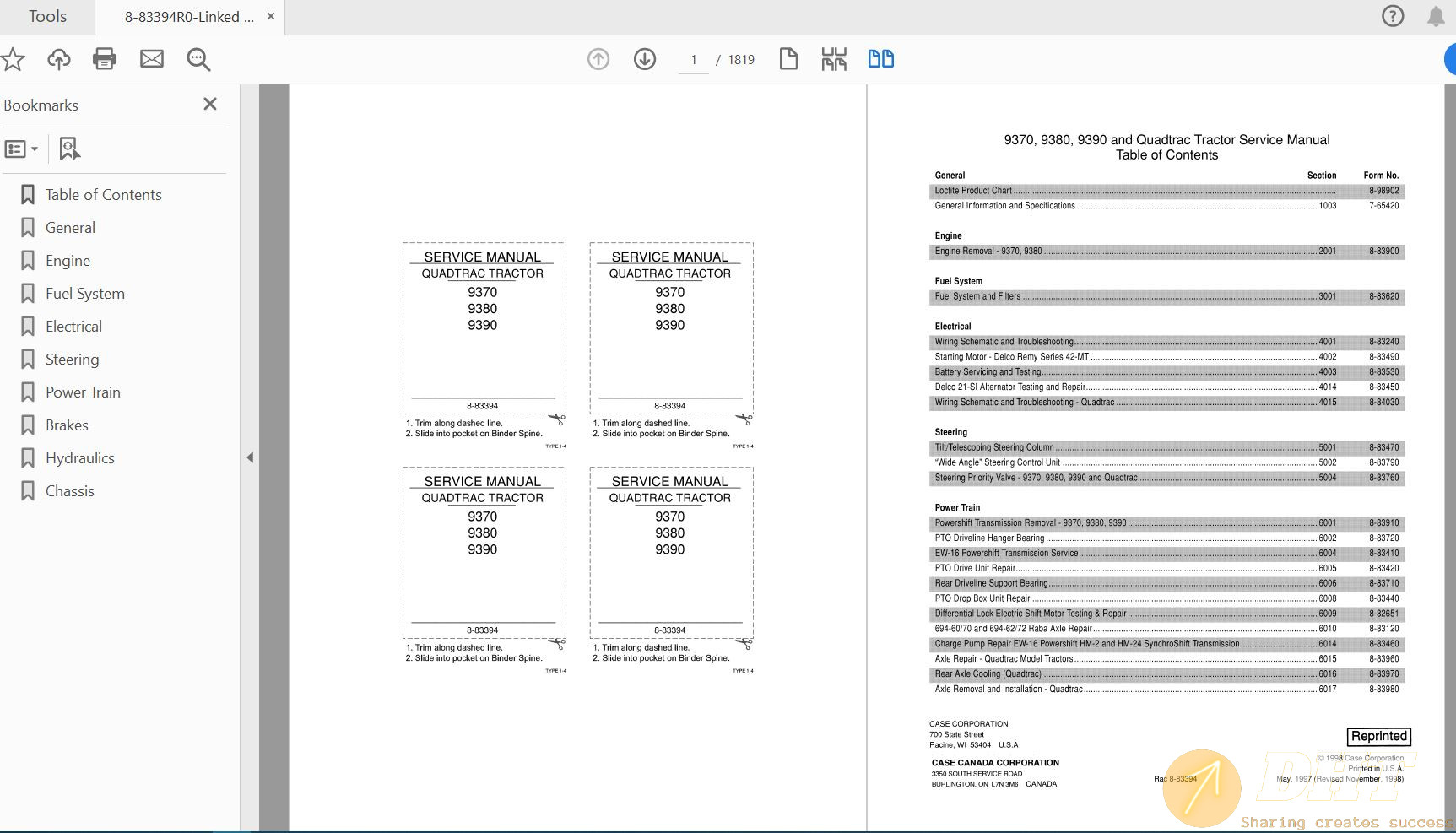Jump to the Power Train bookmark
1456x833 pixels.
83,392
